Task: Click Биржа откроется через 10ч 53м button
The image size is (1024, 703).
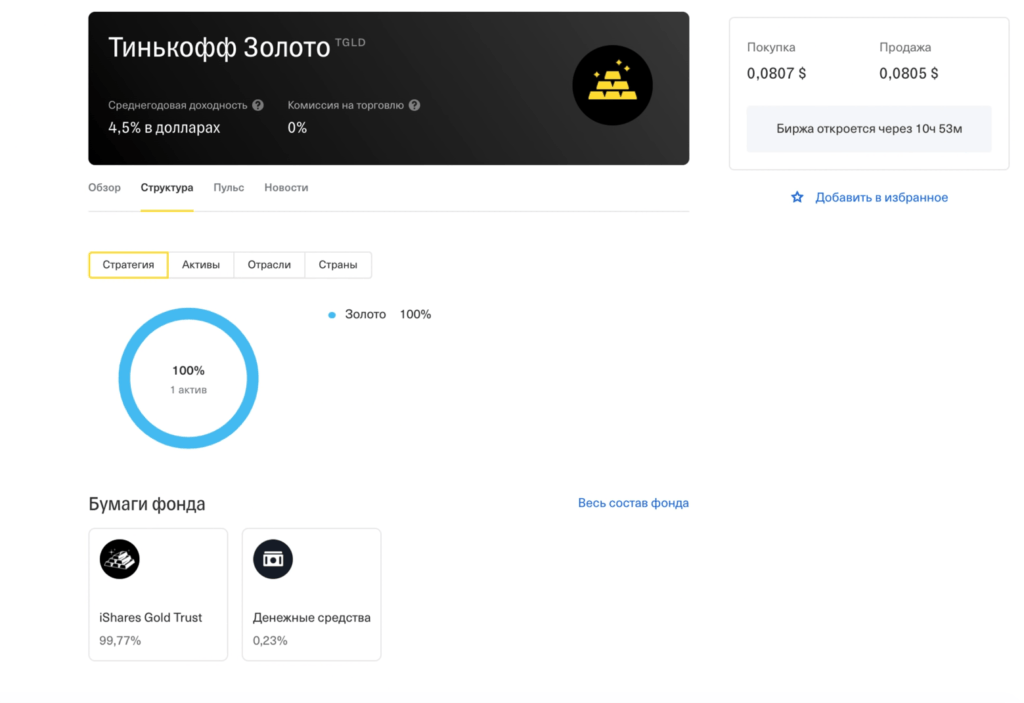Action: [869, 129]
